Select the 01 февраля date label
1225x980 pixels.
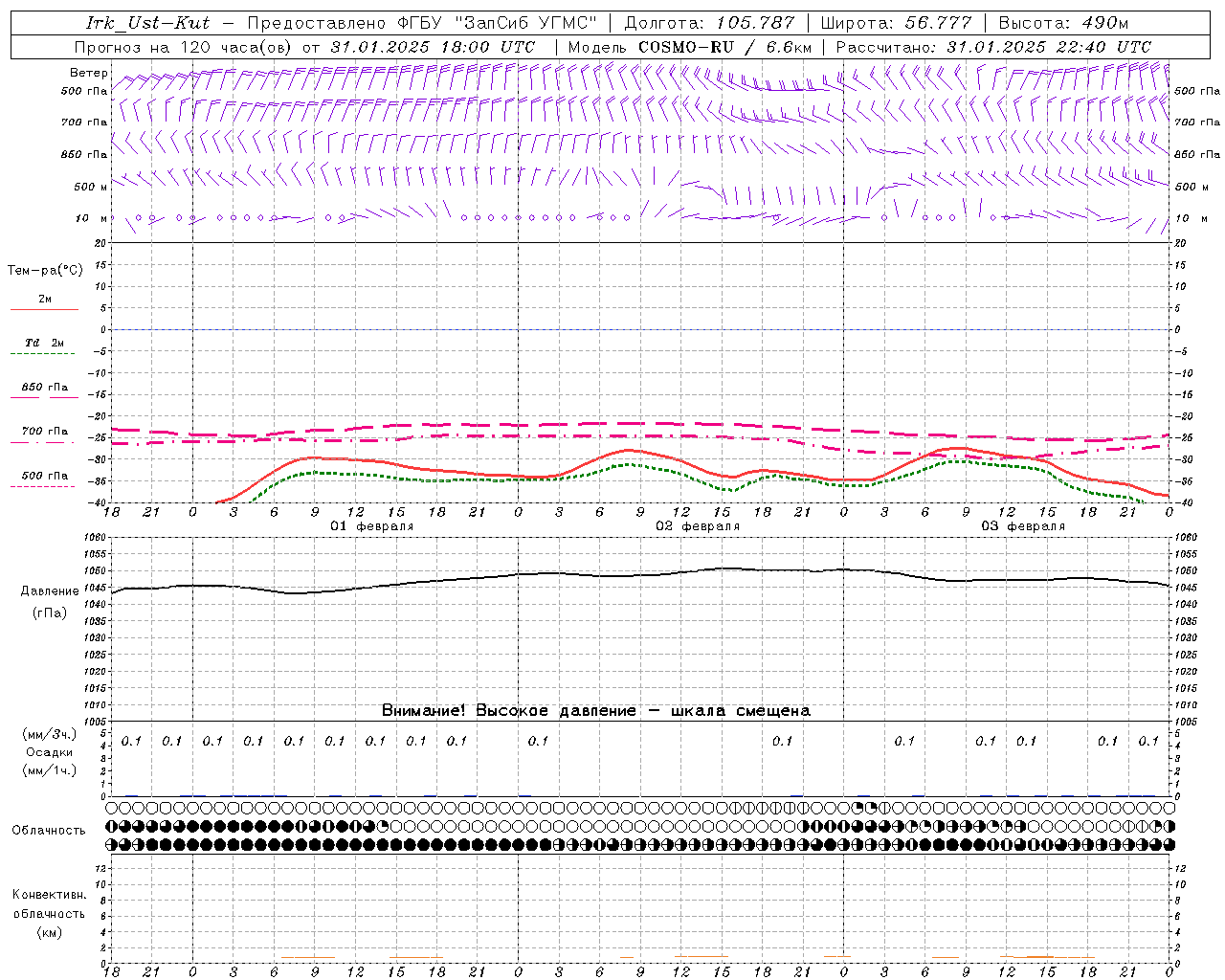click(372, 526)
